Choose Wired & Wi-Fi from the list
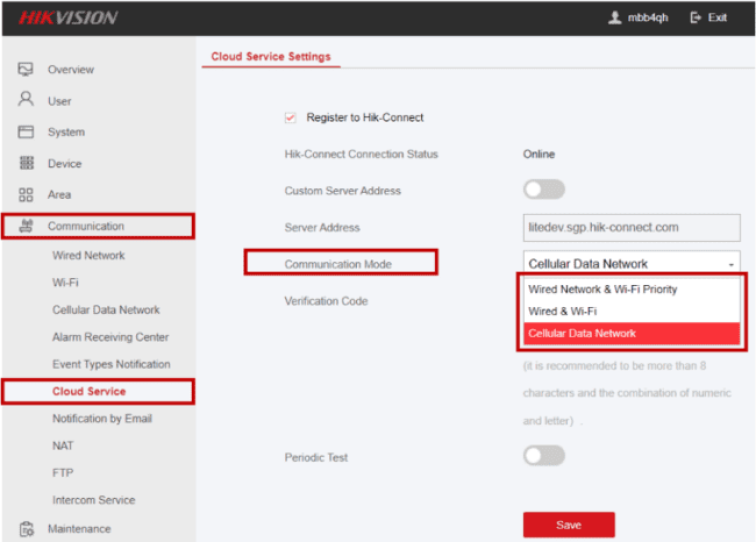Viewport: 756px width, 542px height. coord(562,311)
